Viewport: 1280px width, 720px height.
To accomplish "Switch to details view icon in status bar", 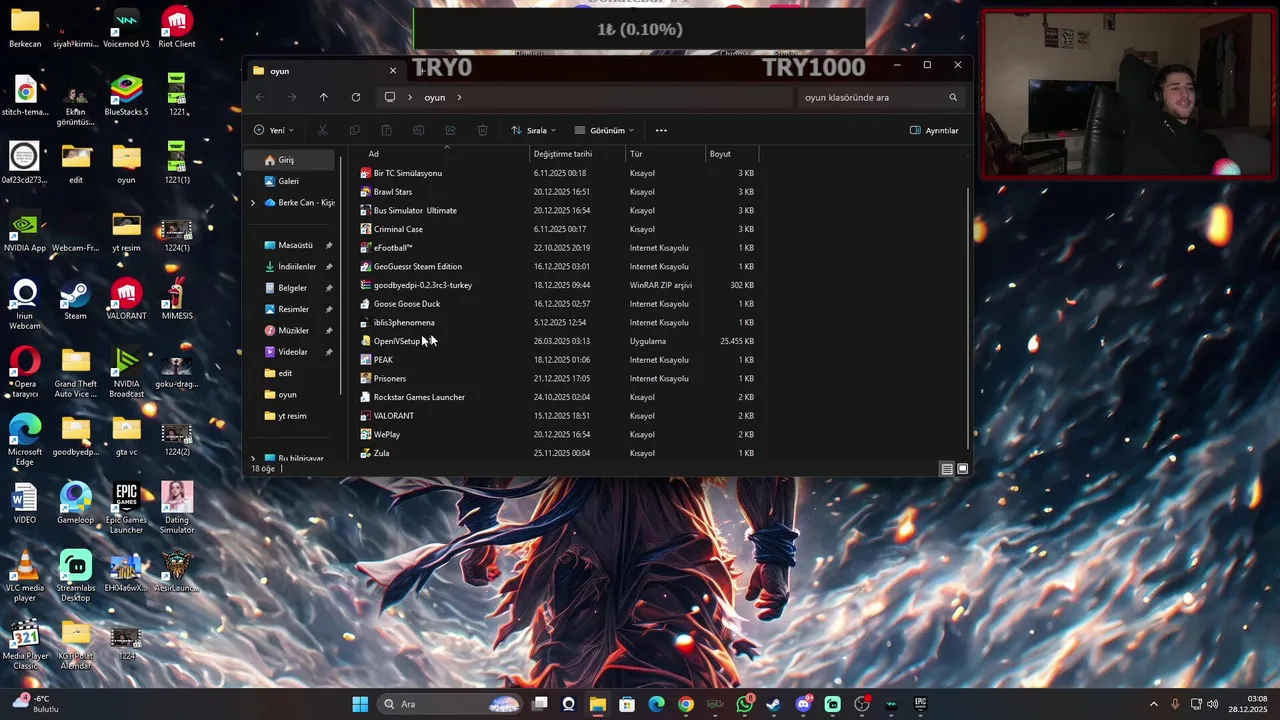I will coord(947,469).
